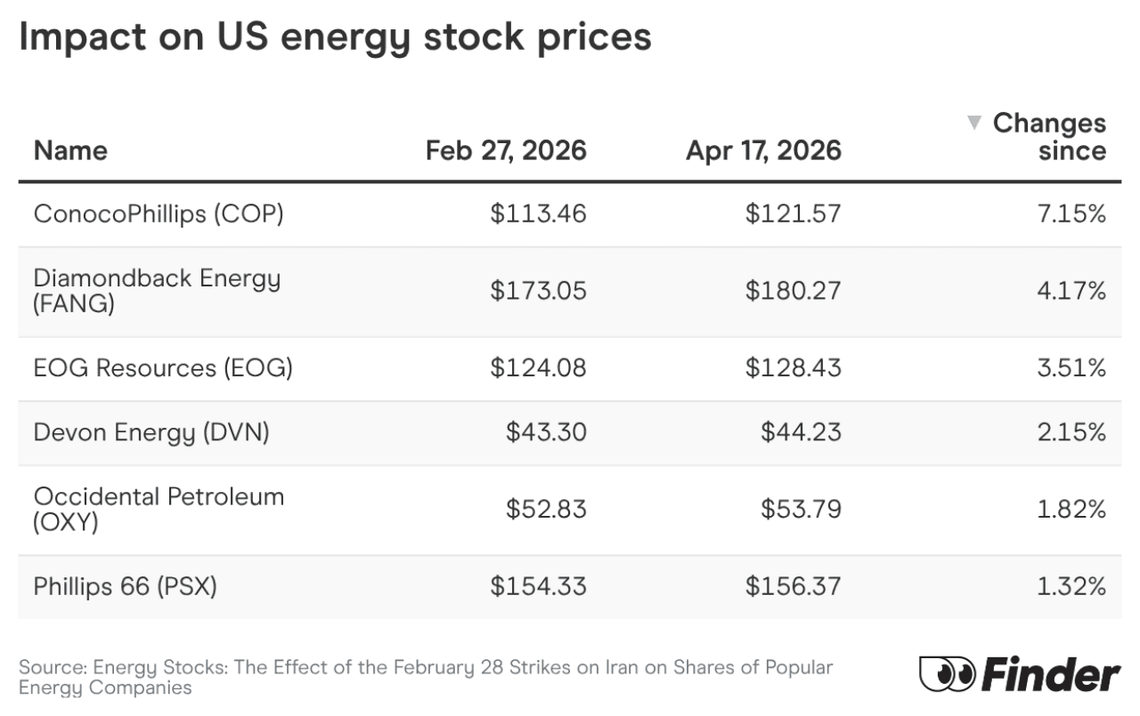Click the Devon Energy (DVN) name
The height and width of the screenshot is (716, 1140).
tap(151, 432)
